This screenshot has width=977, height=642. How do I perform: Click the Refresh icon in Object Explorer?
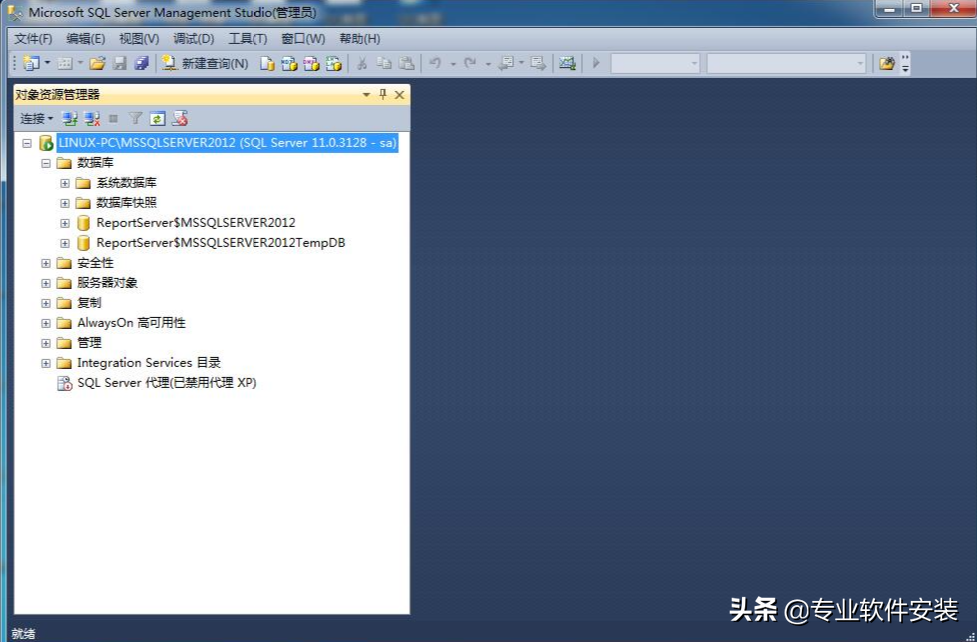click(158, 118)
